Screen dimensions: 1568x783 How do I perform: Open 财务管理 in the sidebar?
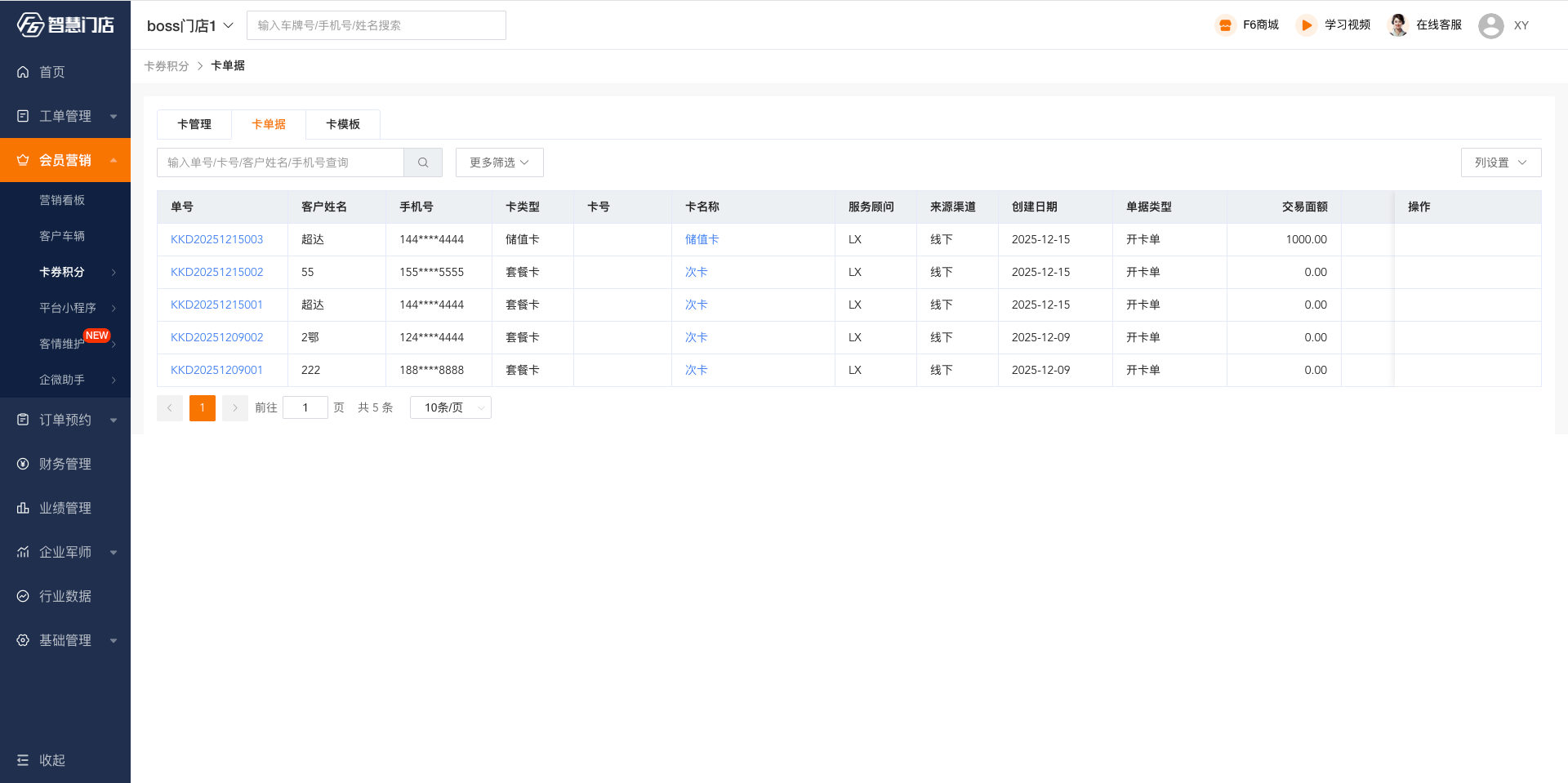tap(65, 464)
